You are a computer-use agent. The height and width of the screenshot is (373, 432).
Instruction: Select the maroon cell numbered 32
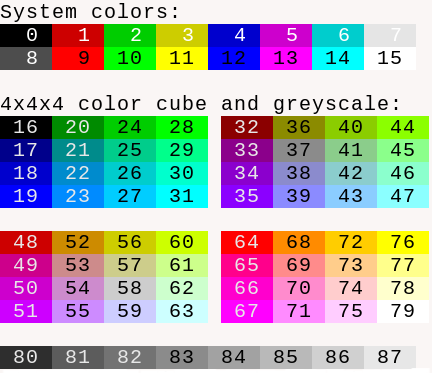click(247, 127)
